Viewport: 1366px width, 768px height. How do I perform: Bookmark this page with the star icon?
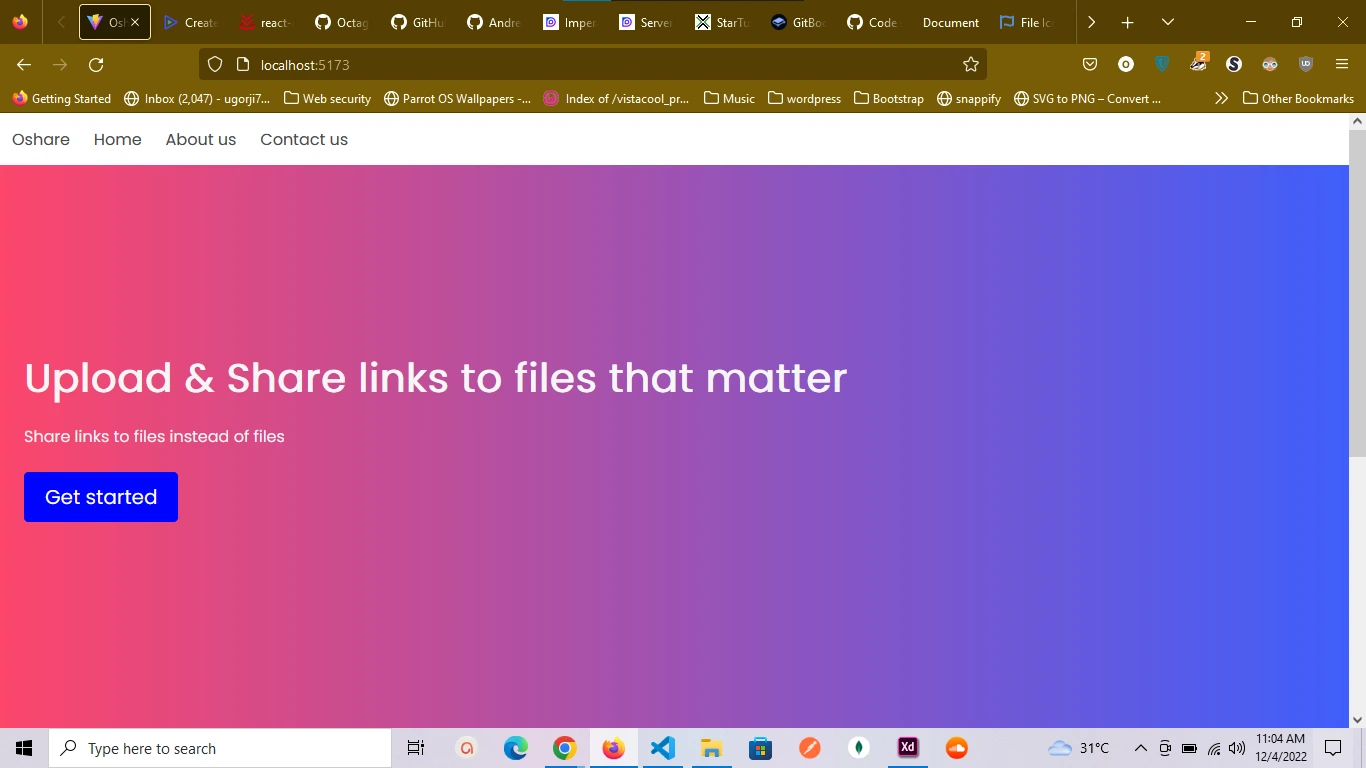(970, 65)
